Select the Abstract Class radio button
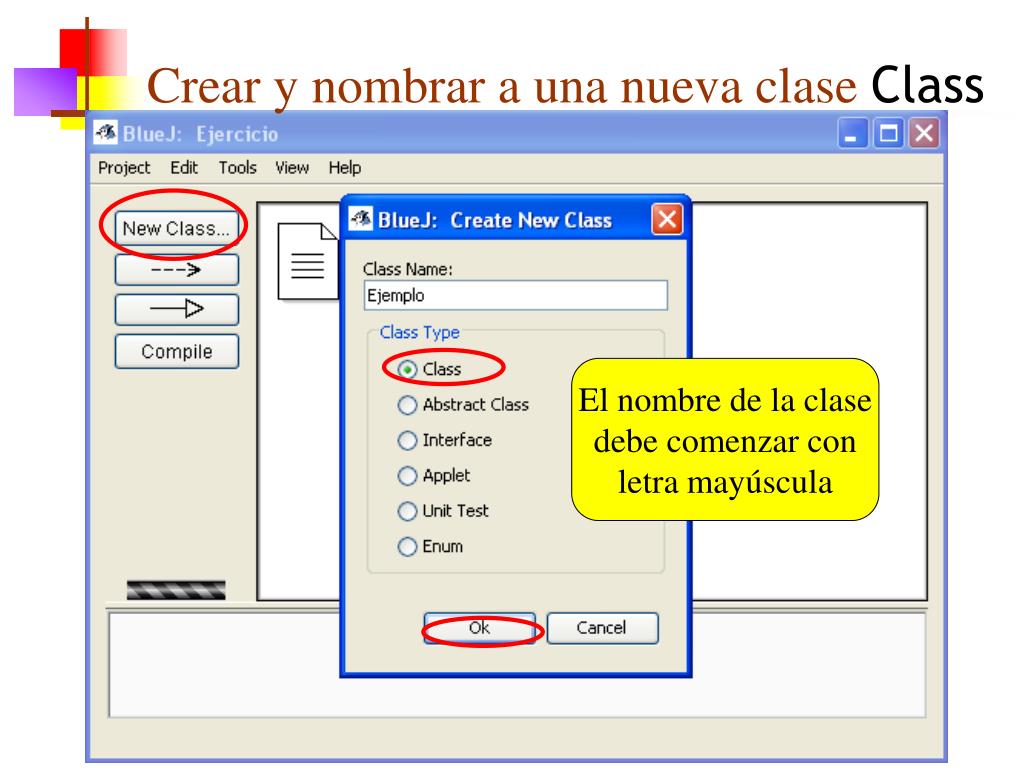 407,405
